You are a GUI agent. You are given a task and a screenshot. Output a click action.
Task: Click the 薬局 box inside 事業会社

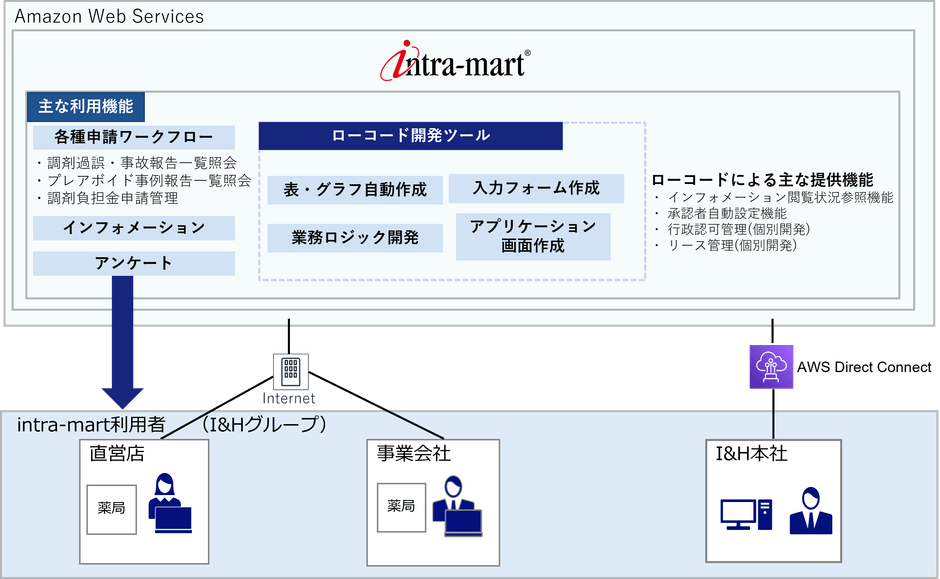click(401, 508)
